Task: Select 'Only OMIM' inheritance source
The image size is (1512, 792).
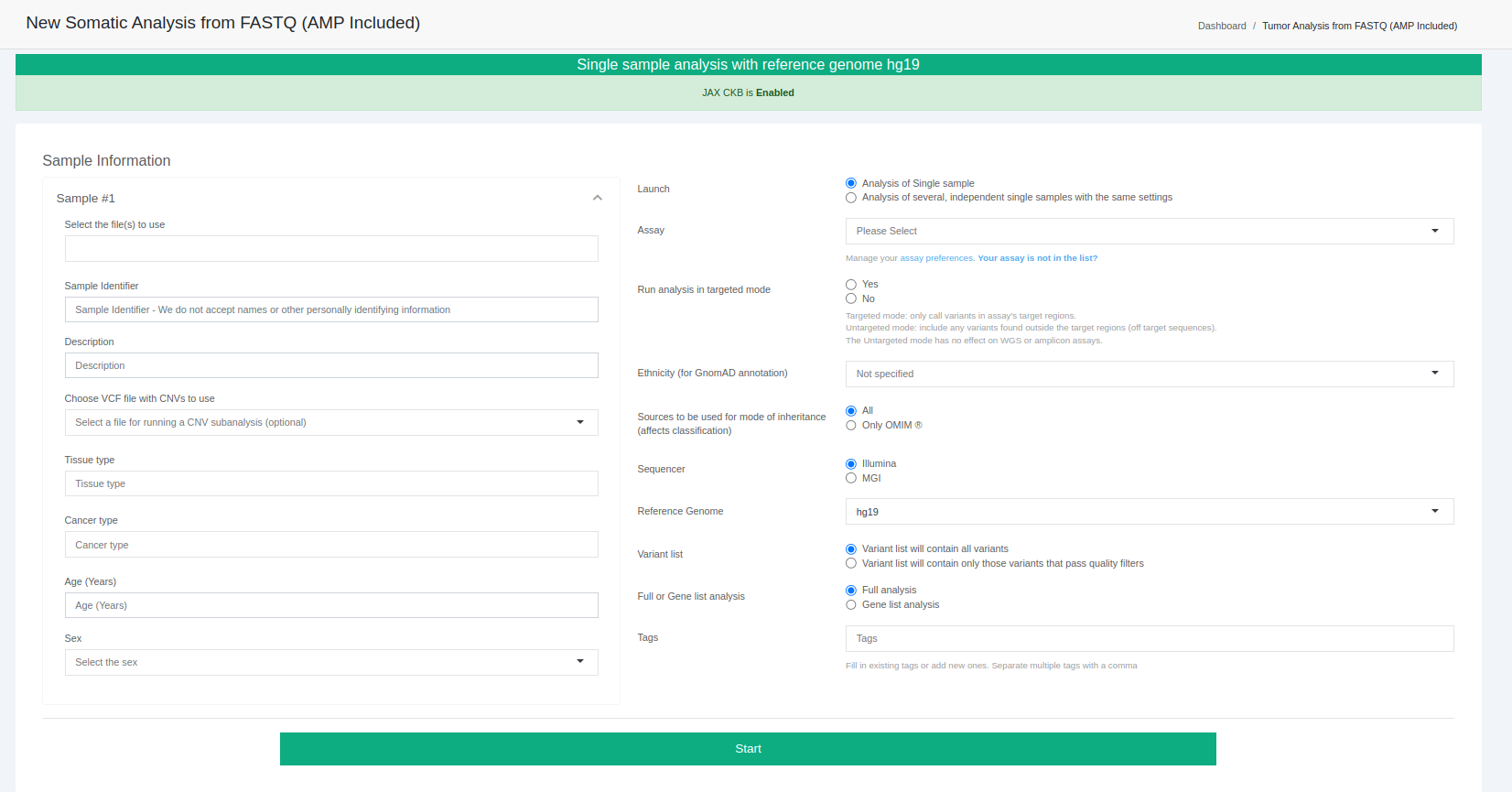Action: [x=851, y=426]
